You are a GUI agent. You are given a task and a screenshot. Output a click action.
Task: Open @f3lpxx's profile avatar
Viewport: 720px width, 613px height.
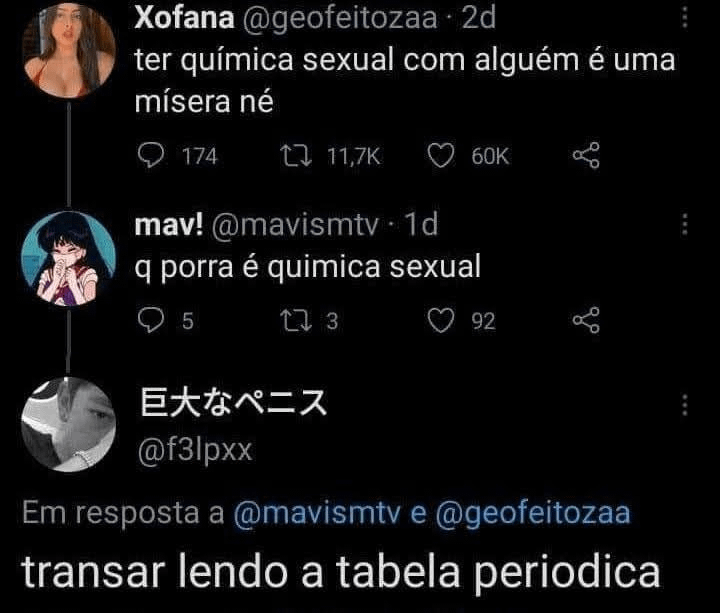69,424
